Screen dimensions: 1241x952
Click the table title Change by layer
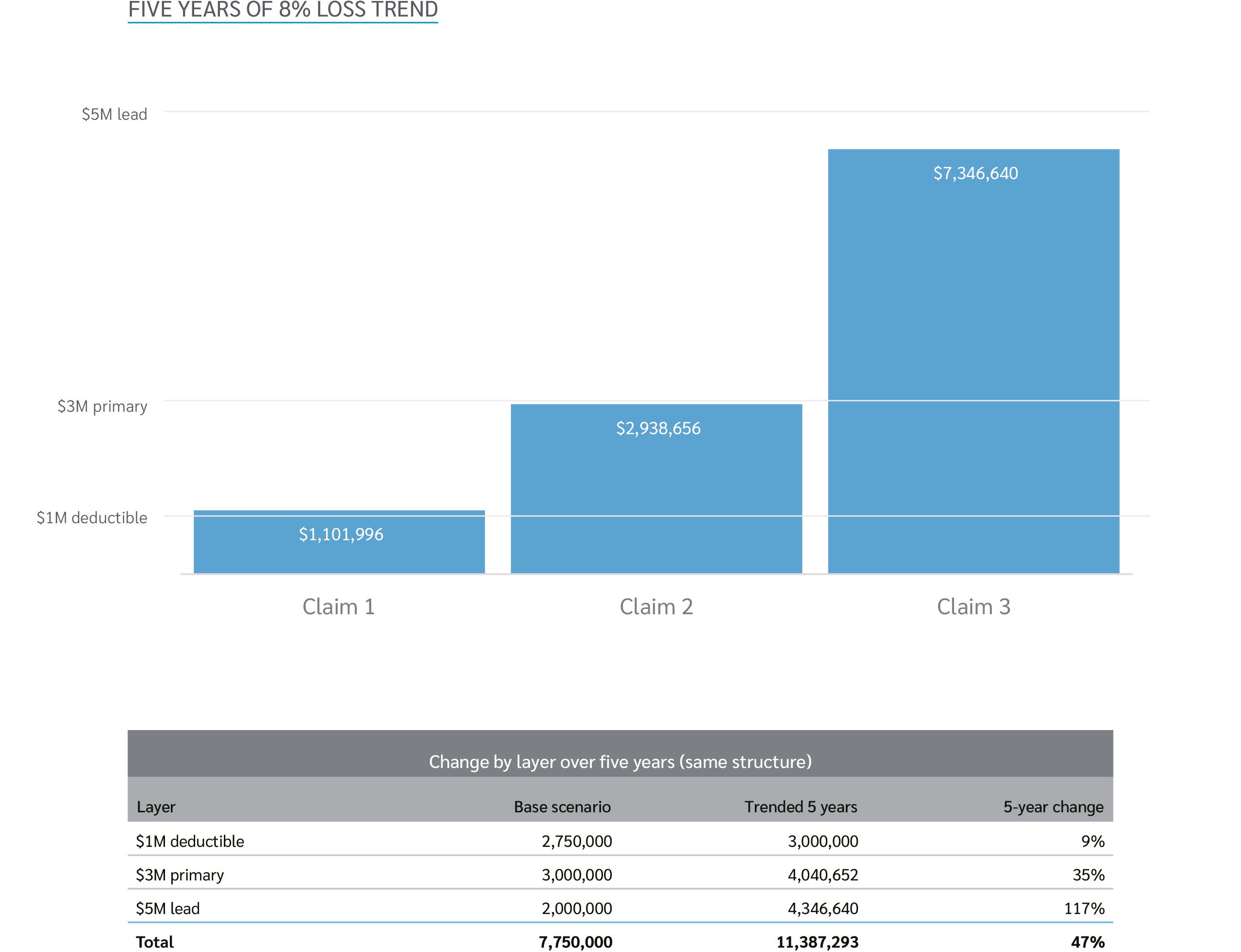[x=620, y=762]
